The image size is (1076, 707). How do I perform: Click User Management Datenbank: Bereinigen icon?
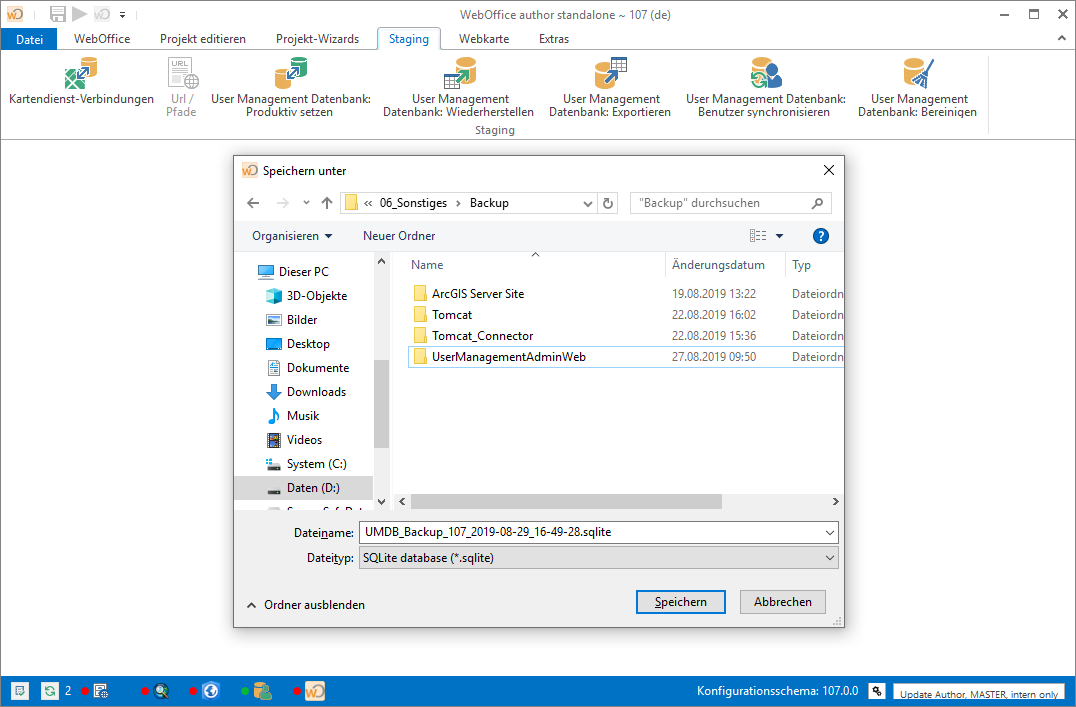917,74
